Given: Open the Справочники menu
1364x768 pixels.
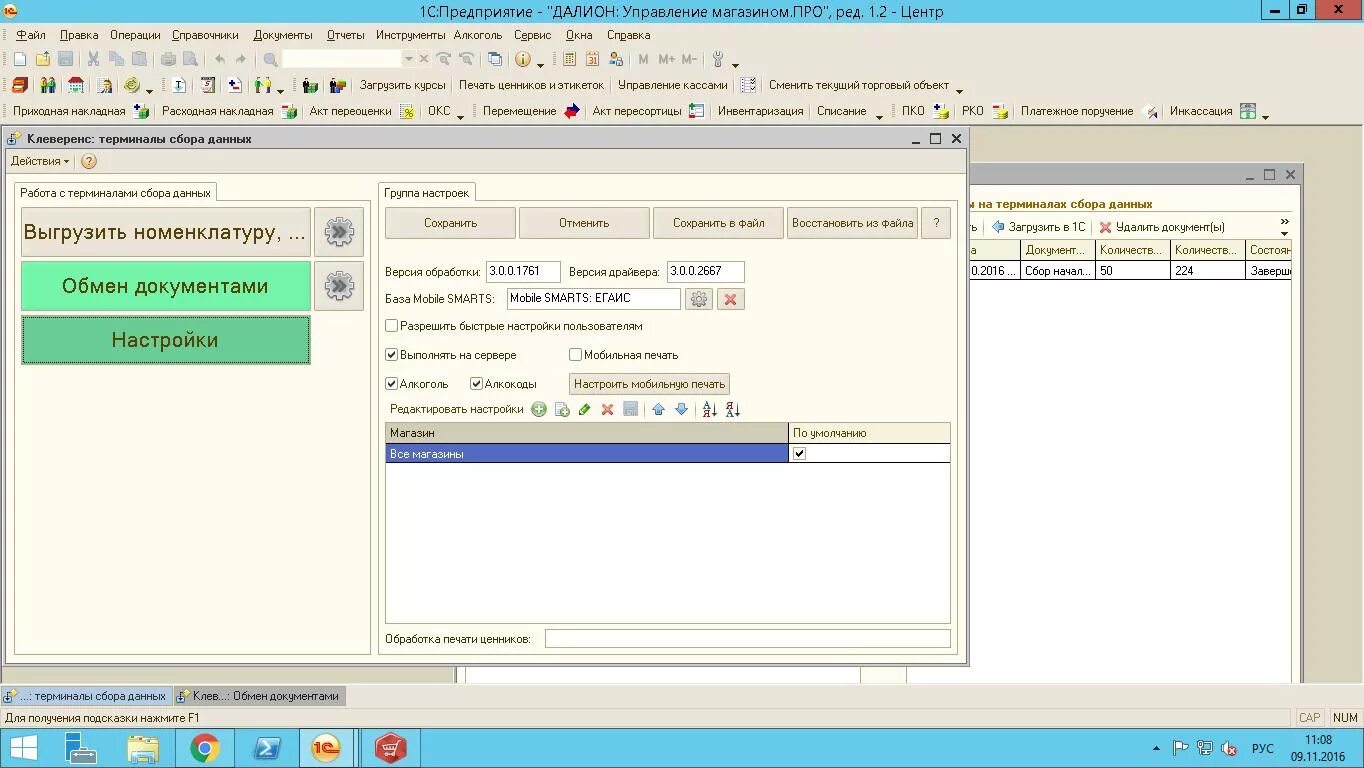Looking at the screenshot, I should coord(205,35).
